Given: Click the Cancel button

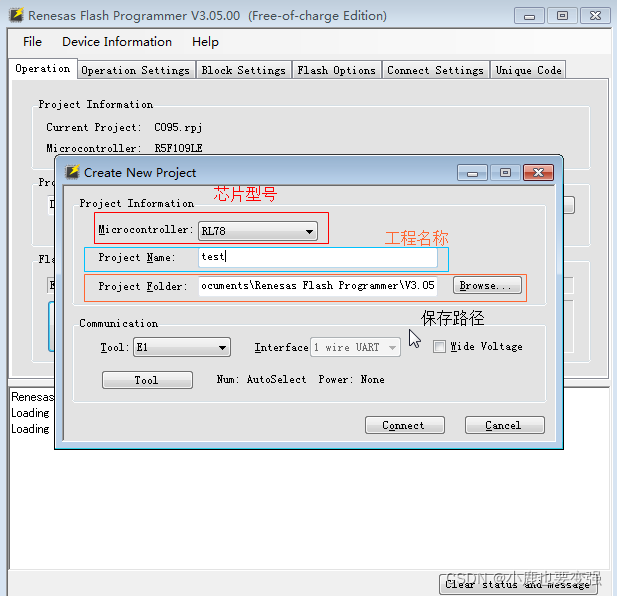Looking at the screenshot, I should [x=504, y=425].
